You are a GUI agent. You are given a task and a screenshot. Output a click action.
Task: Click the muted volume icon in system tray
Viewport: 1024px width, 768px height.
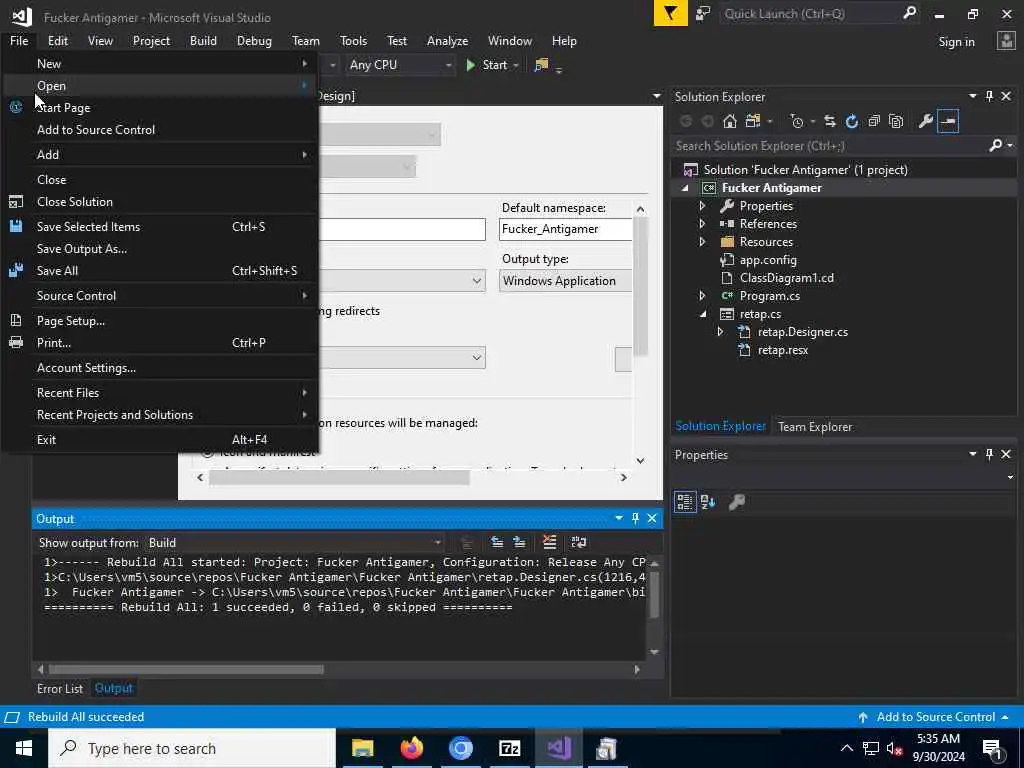point(894,748)
